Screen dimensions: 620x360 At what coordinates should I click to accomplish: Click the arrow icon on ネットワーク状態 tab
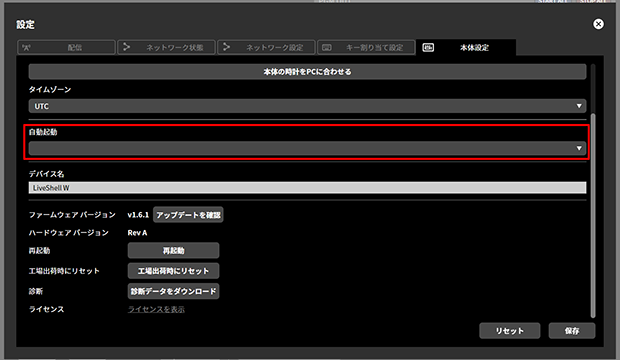click(x=127, y=47)
